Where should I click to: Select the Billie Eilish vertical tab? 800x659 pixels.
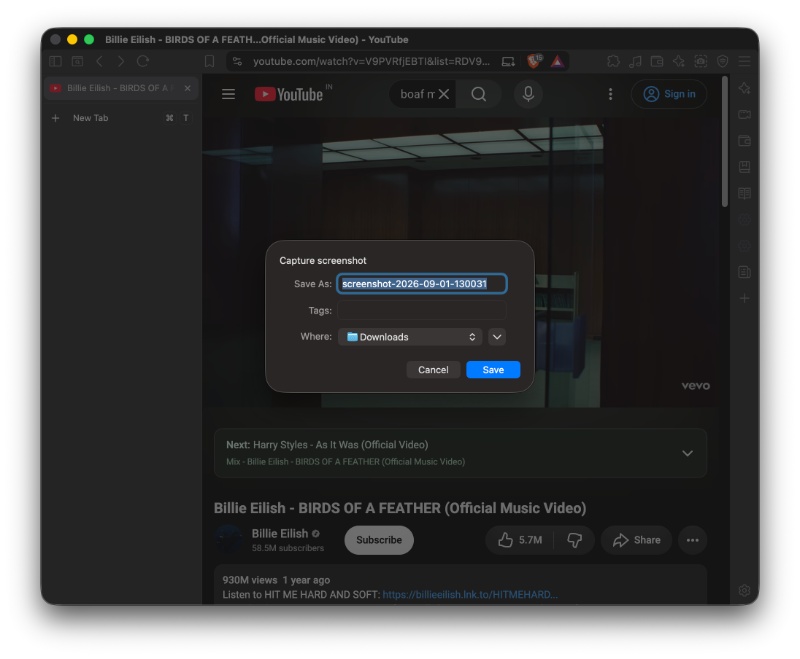[121, 88]
